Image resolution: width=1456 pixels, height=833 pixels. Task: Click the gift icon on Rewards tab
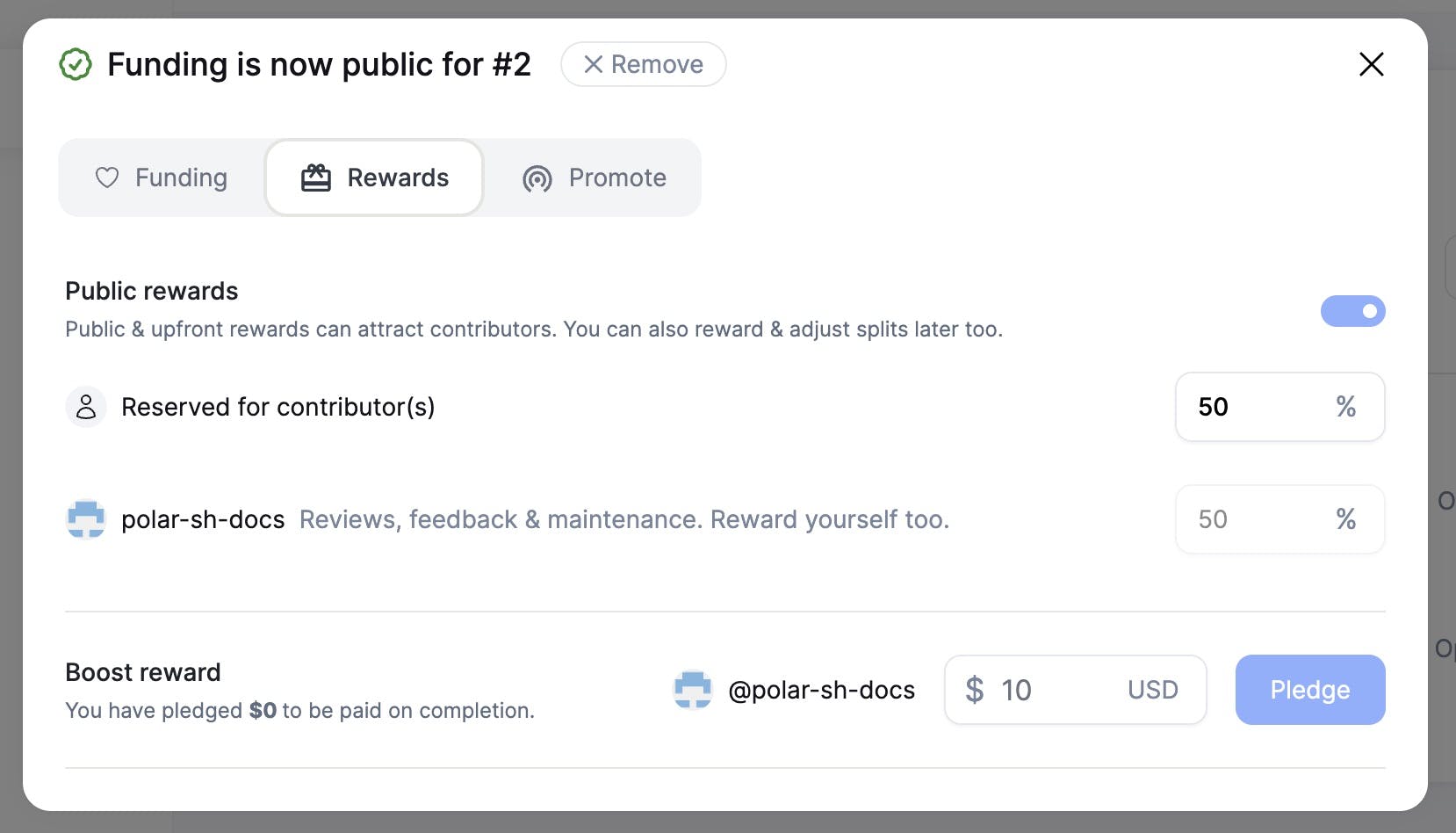coord(316,177)
